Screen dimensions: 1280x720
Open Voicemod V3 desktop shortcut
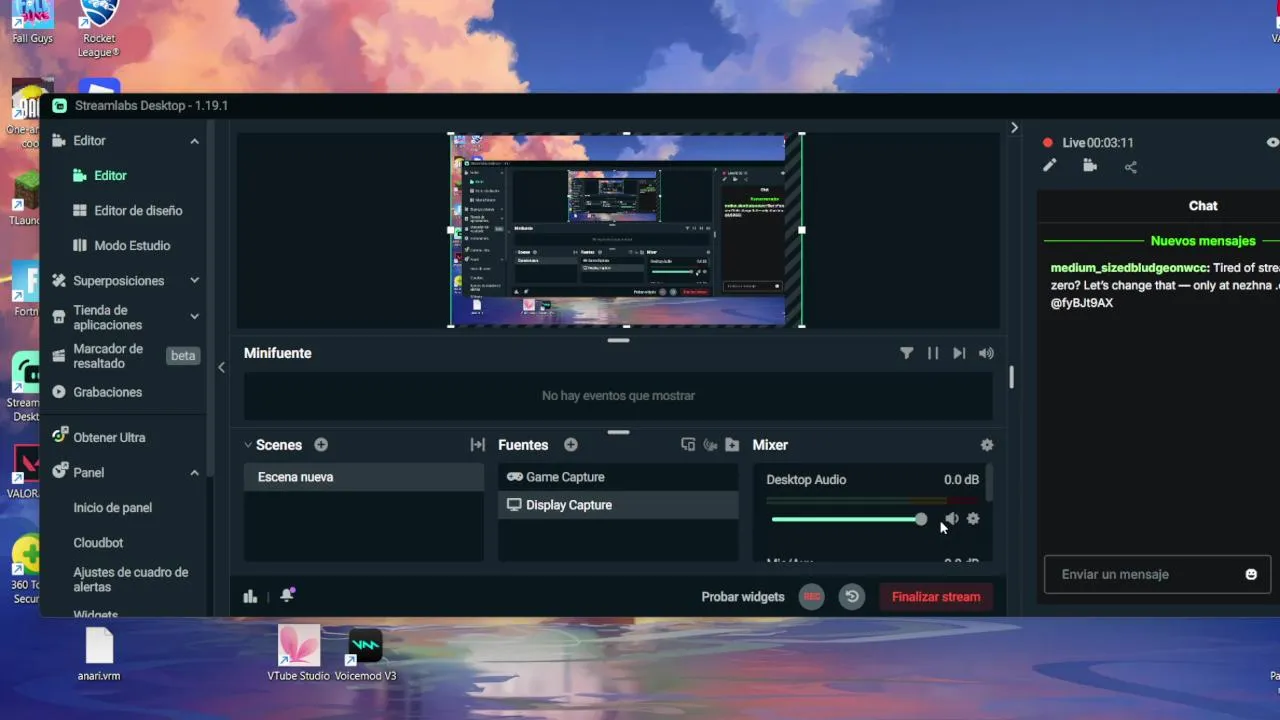point(365,654)
